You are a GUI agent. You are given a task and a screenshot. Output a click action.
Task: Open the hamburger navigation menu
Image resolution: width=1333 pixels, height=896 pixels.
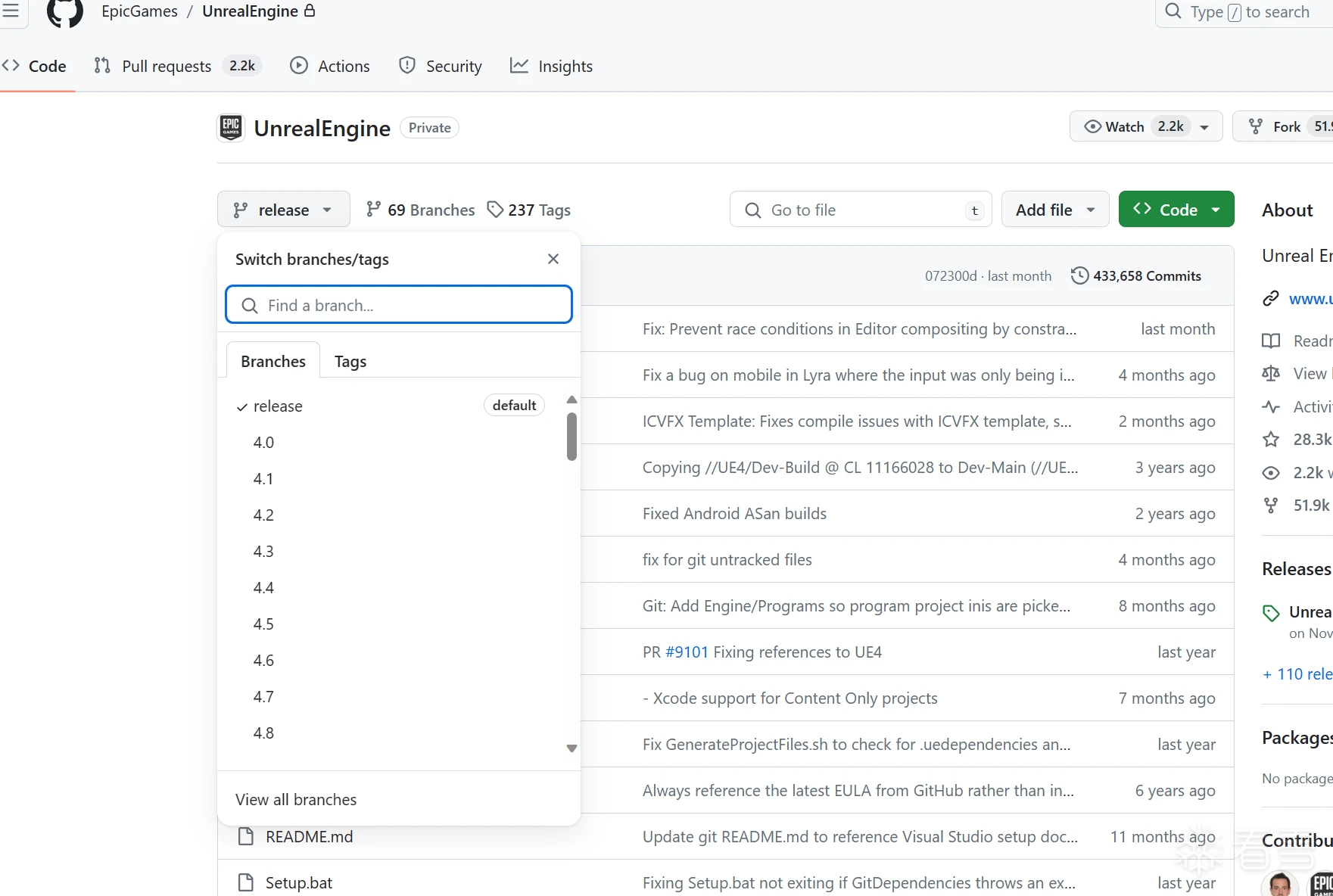11,11
